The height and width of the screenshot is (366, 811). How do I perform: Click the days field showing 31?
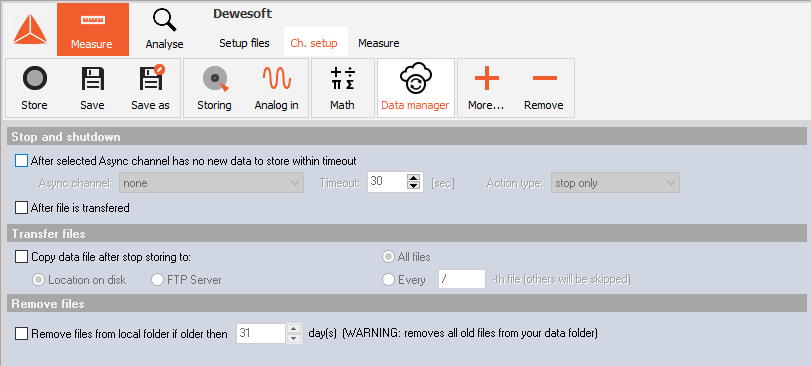(261, 333)
